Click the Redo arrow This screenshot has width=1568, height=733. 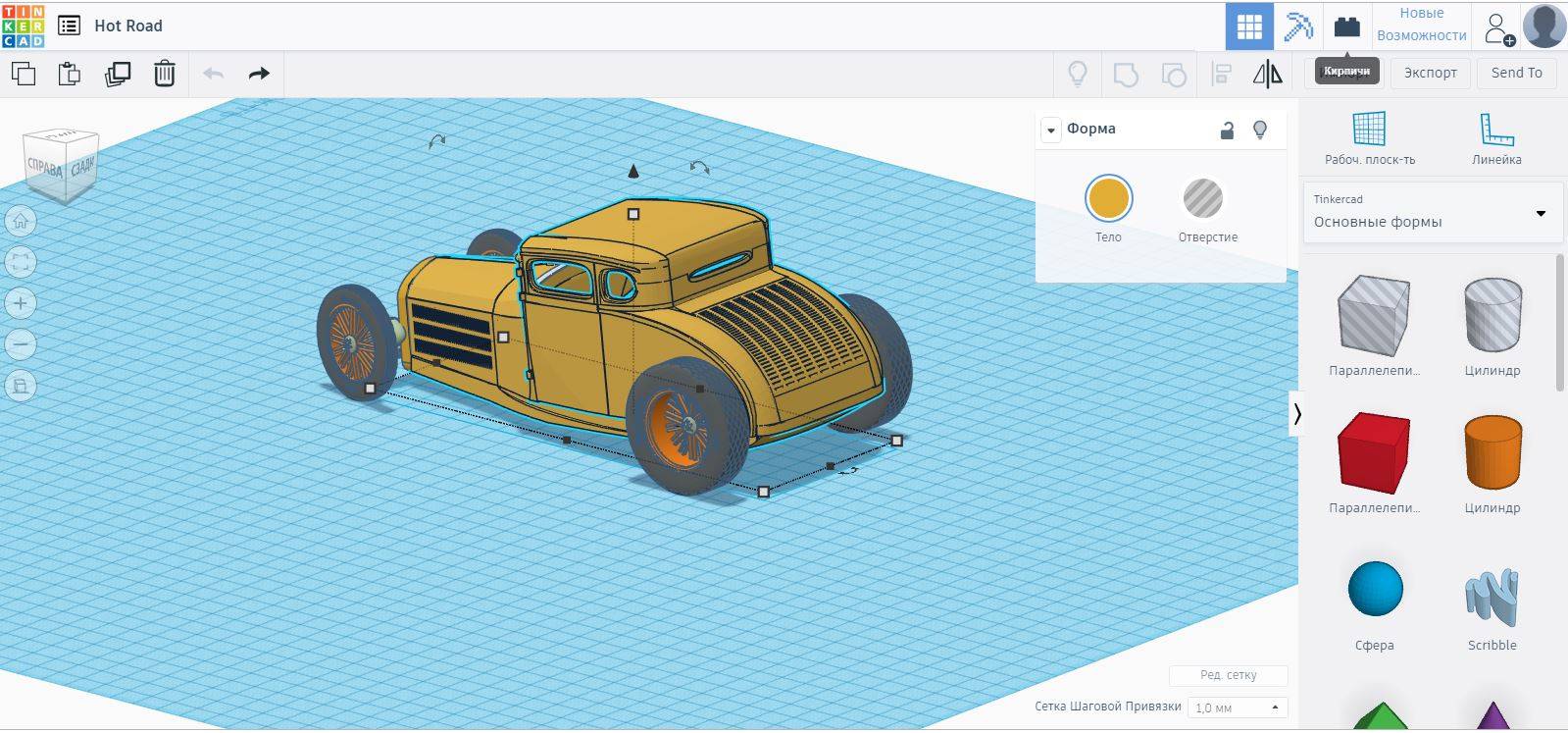259,74
